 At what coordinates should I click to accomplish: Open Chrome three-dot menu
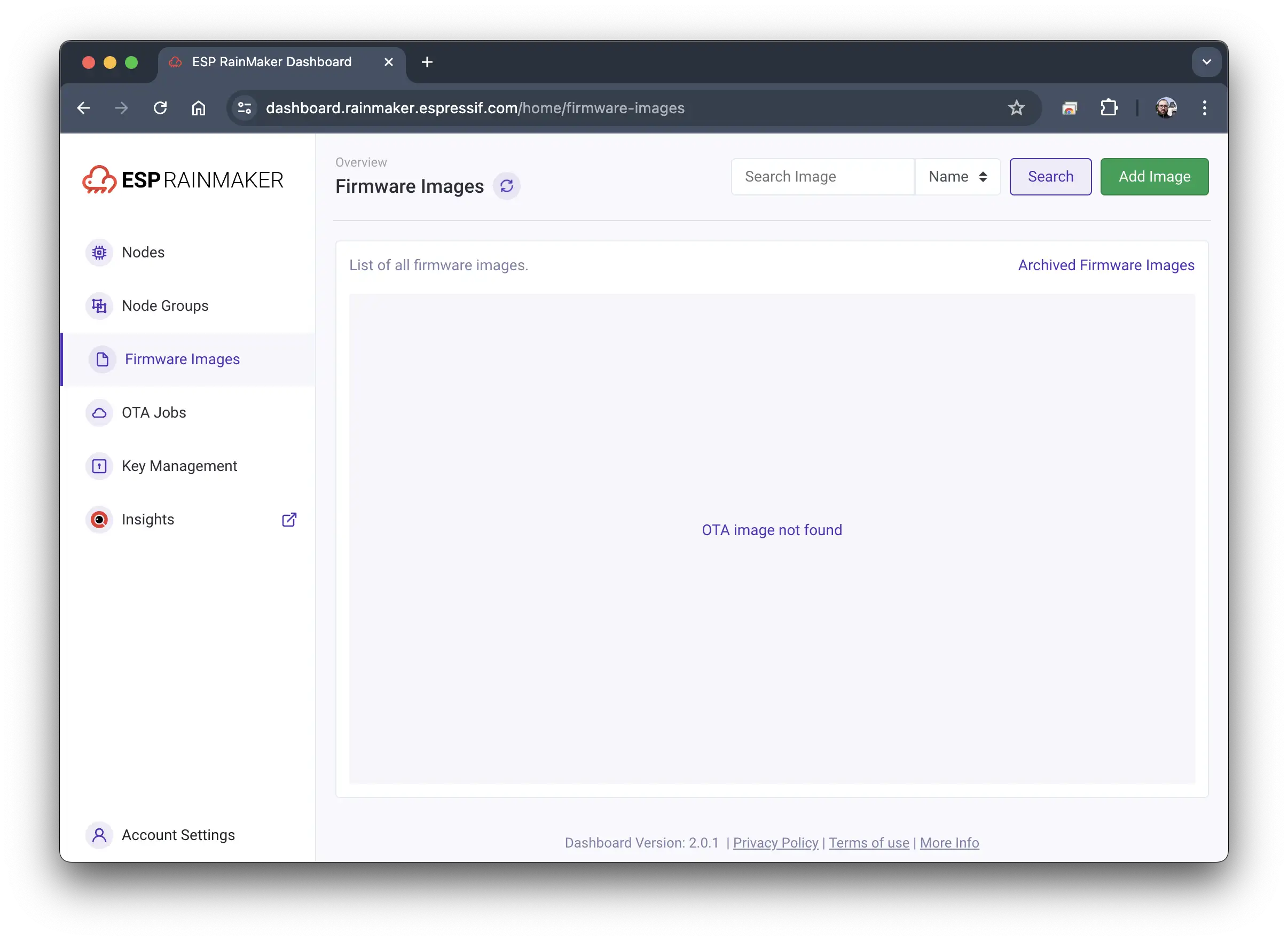1204,108
